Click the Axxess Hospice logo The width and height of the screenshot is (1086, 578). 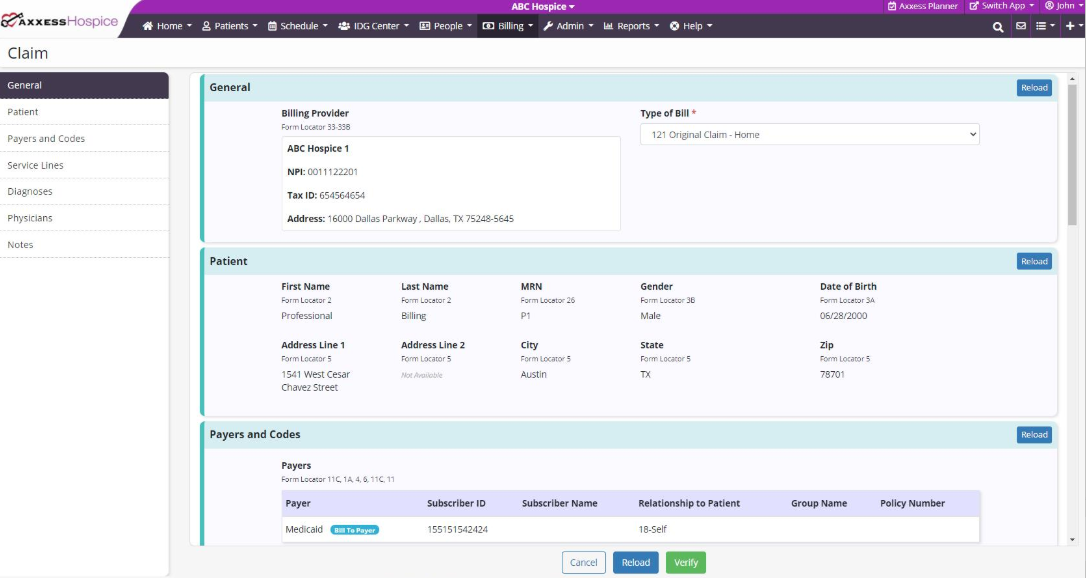[x=60, y=21]
